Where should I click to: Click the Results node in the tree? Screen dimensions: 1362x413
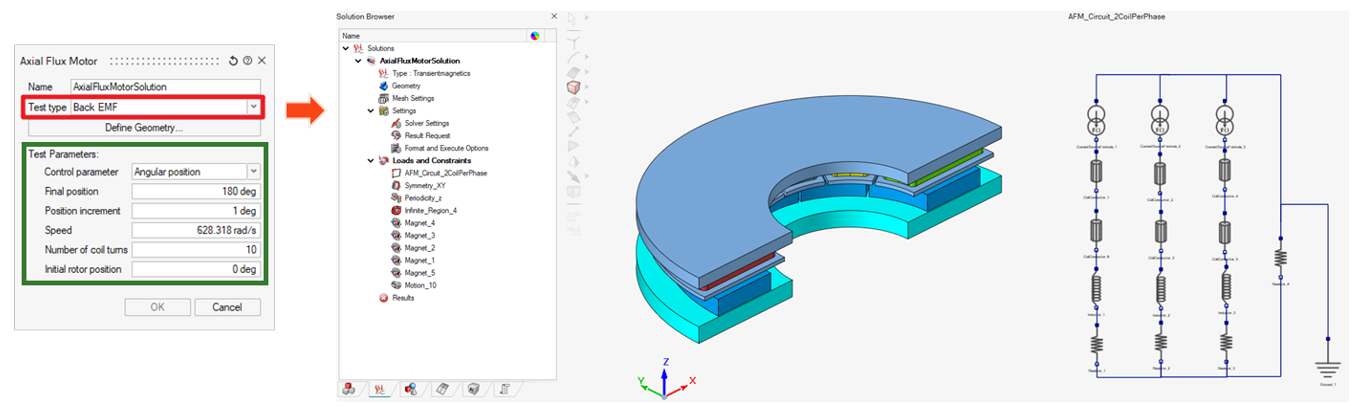coord(402,298)
